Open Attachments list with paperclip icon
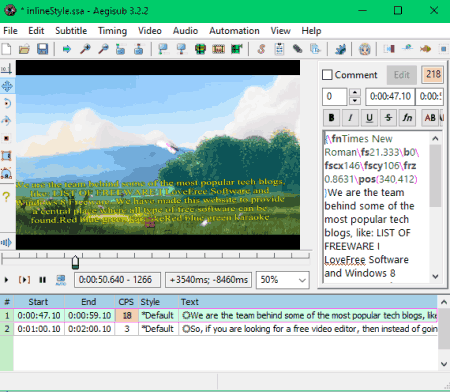 coord(297,49)
